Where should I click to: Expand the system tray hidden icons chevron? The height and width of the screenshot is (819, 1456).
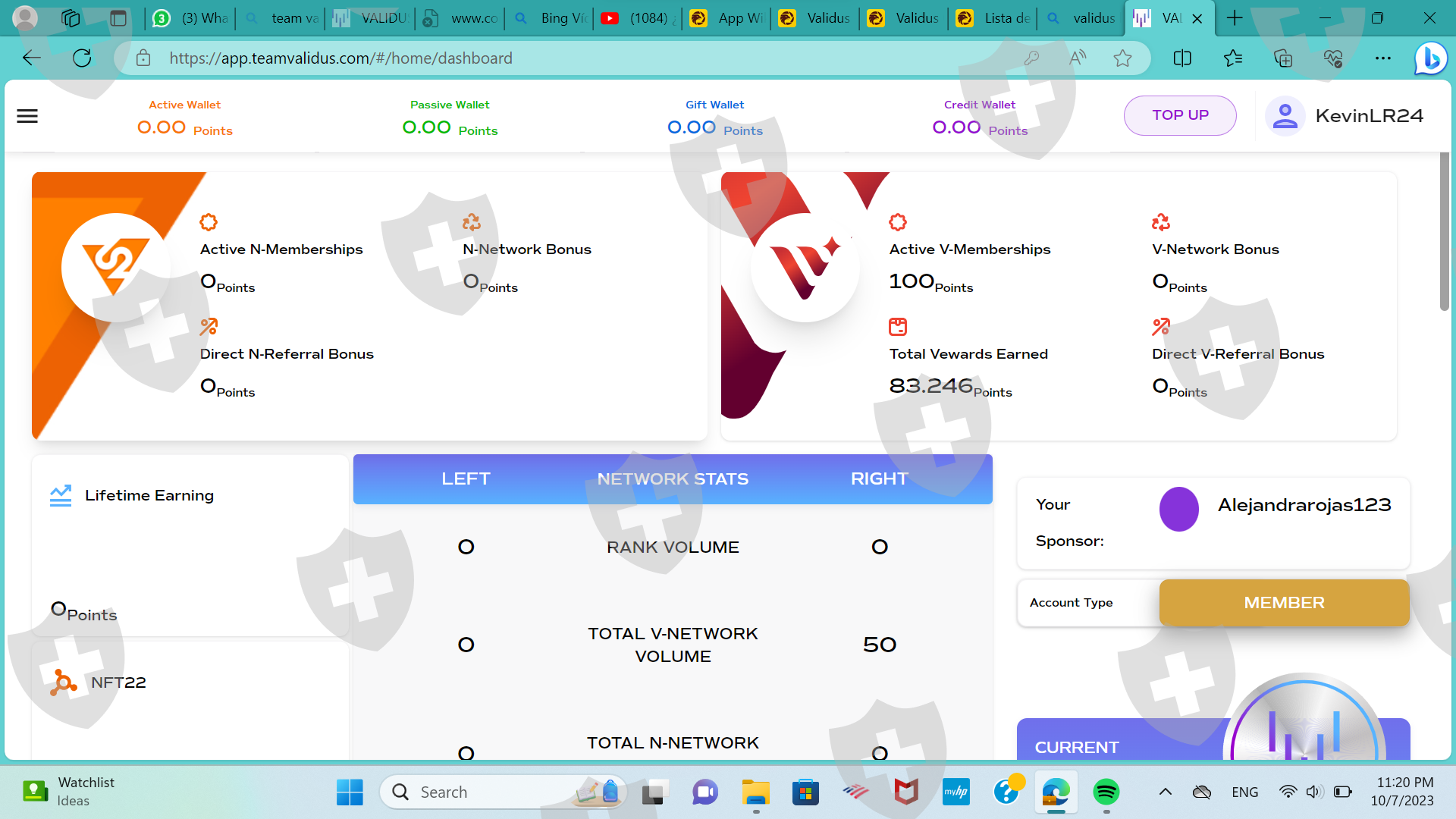[x=1166, y=792]
